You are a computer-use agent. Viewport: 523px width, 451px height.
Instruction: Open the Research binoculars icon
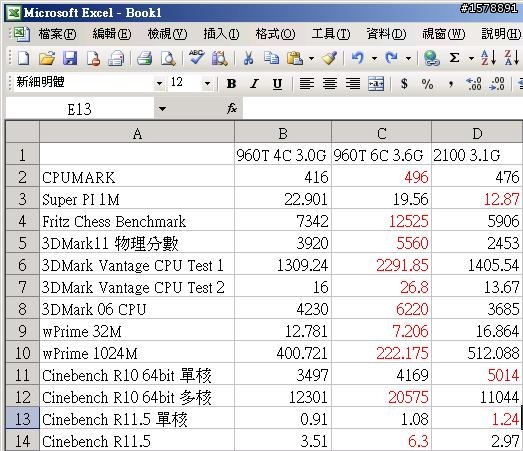(220, 58)
